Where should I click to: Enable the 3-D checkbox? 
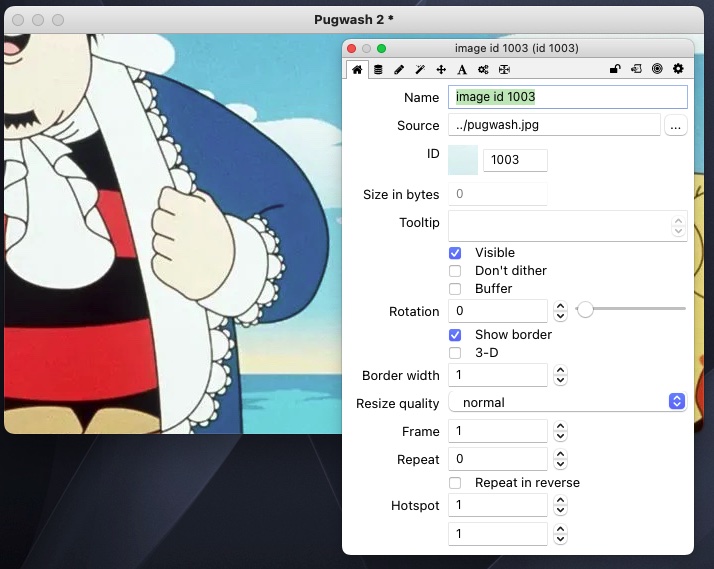pyautogui.click(x=455, y=353)
